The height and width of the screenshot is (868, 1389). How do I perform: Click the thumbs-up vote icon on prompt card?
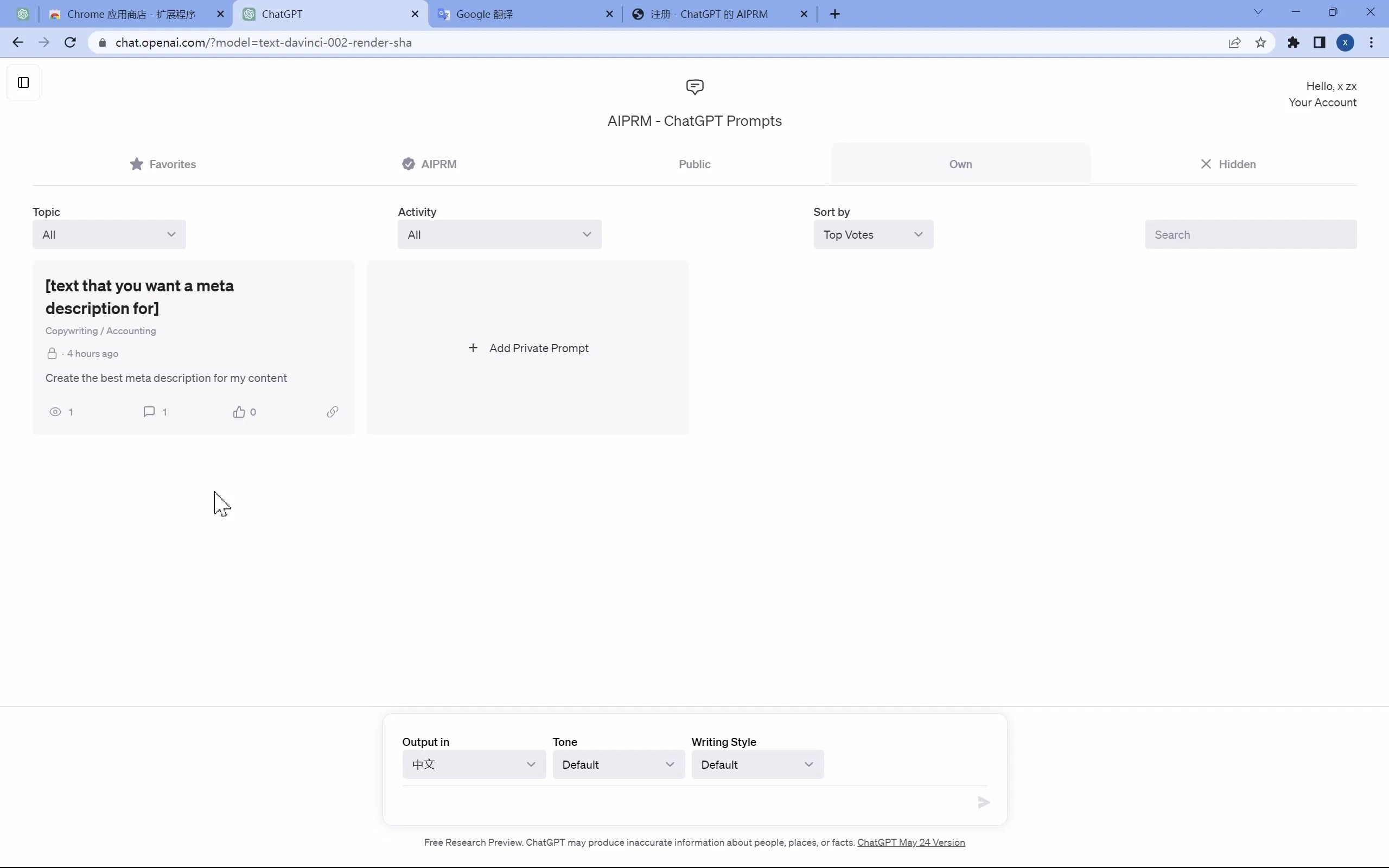coord(239,412)
